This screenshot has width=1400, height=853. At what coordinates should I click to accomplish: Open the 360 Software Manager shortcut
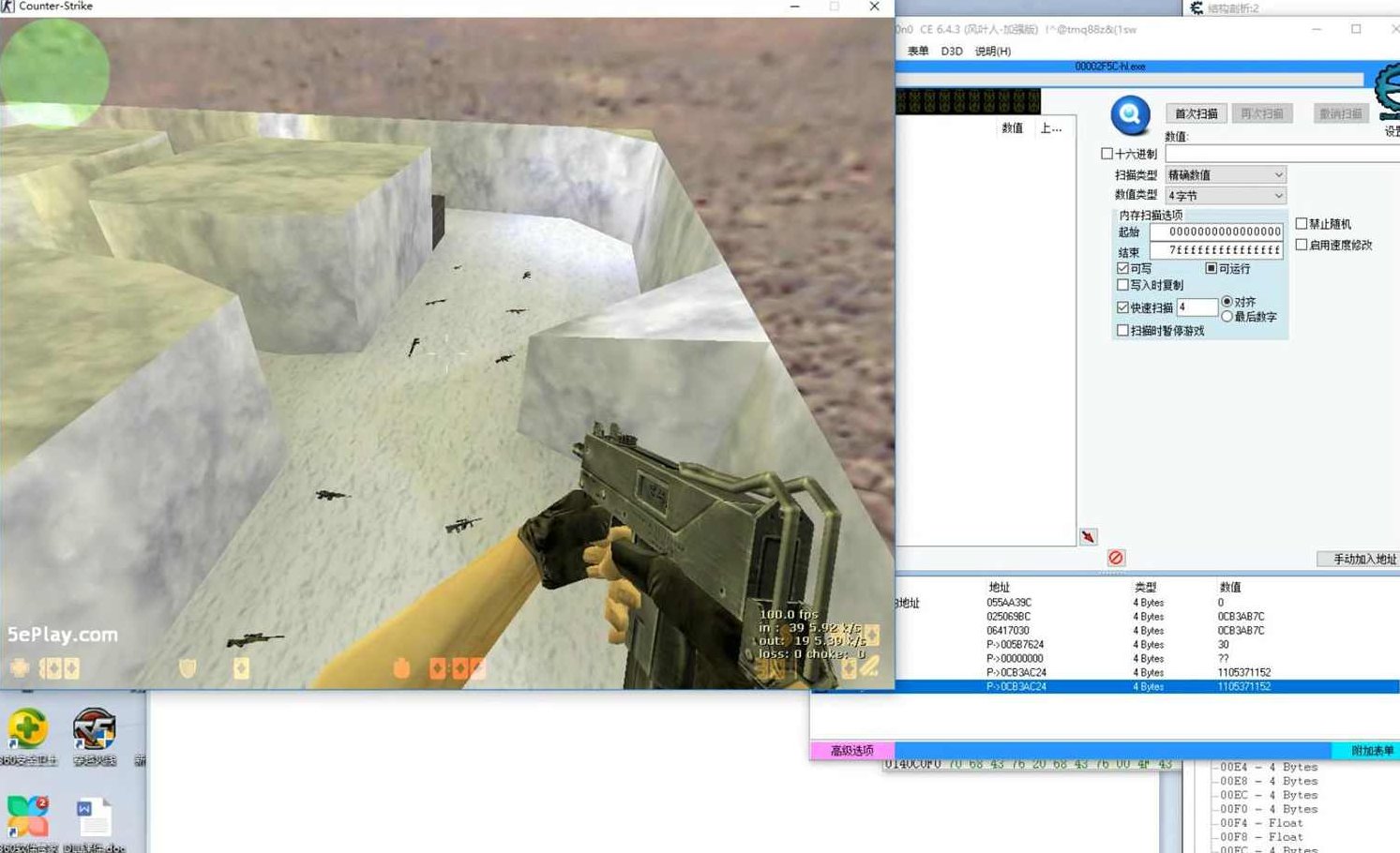tap(27, 816)
